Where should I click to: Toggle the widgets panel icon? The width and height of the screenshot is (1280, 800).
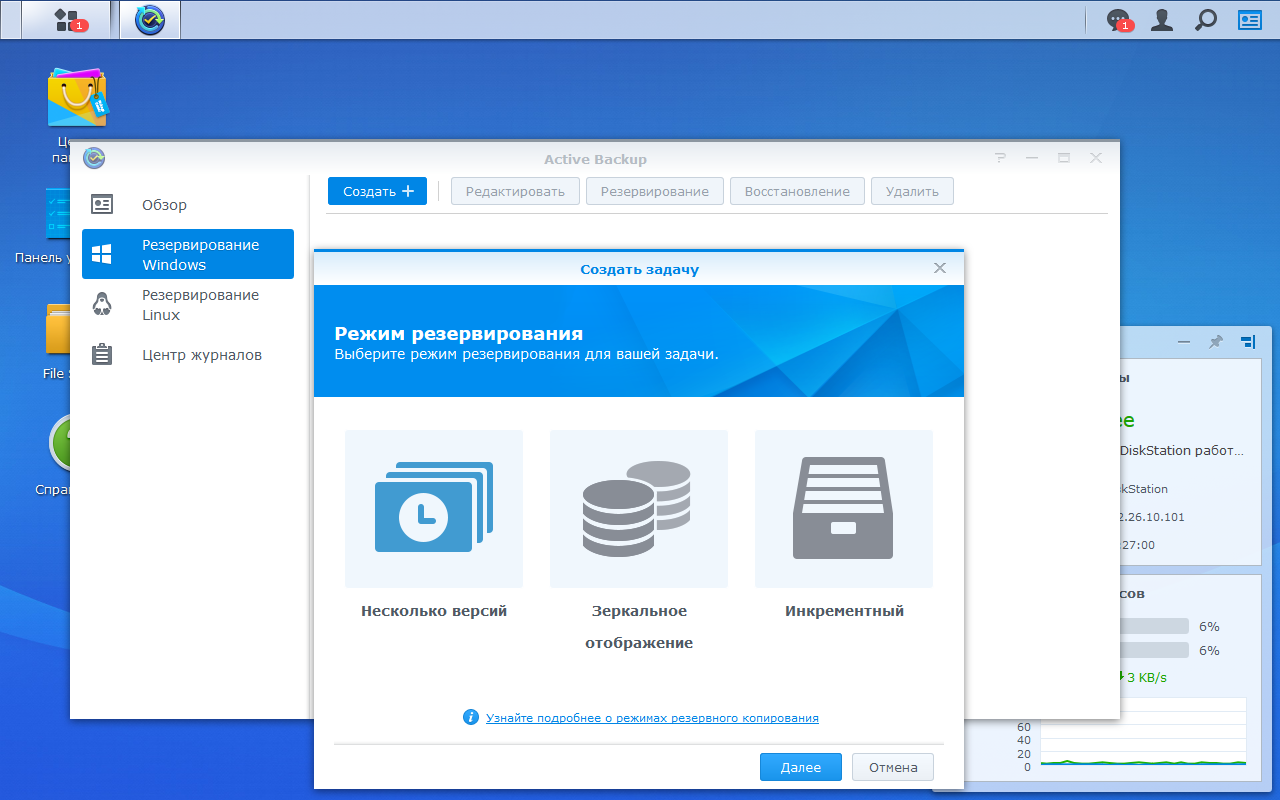[1250, 20]
